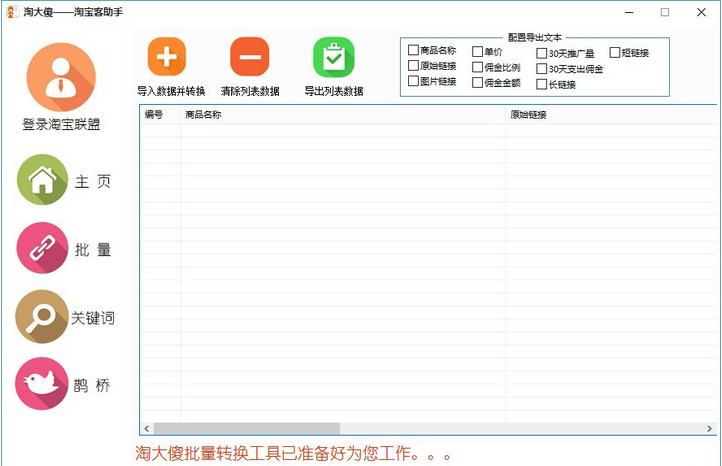722x466 pixels.
Task: Check the 佣金比例 option
Action: pos(477,67)
